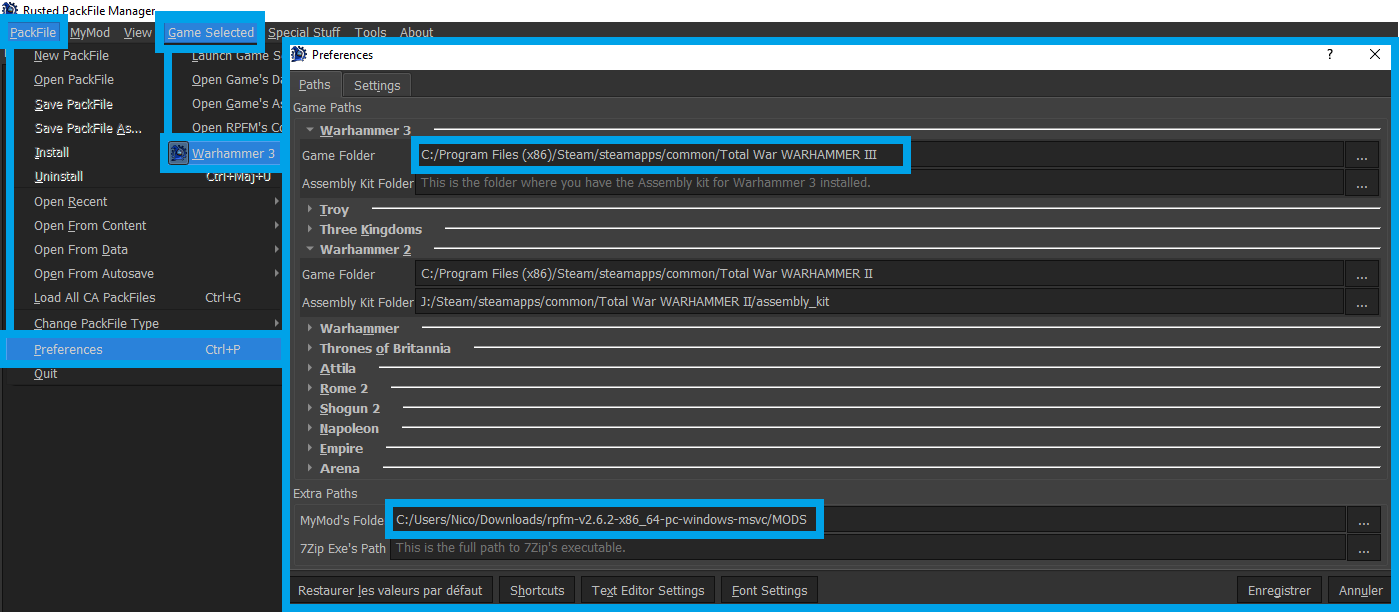Switch to the Settings tab

377,85
